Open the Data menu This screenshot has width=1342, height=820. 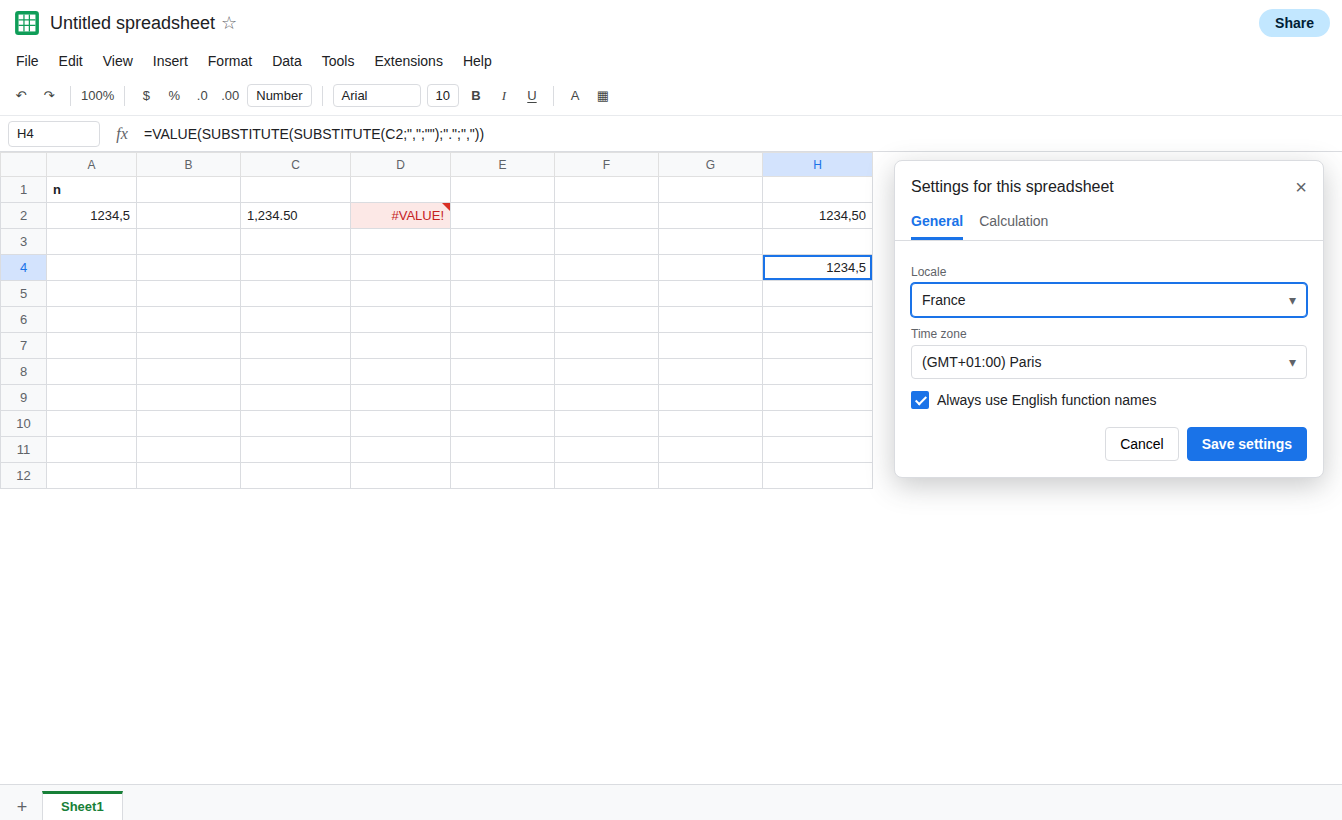point(287,61)
